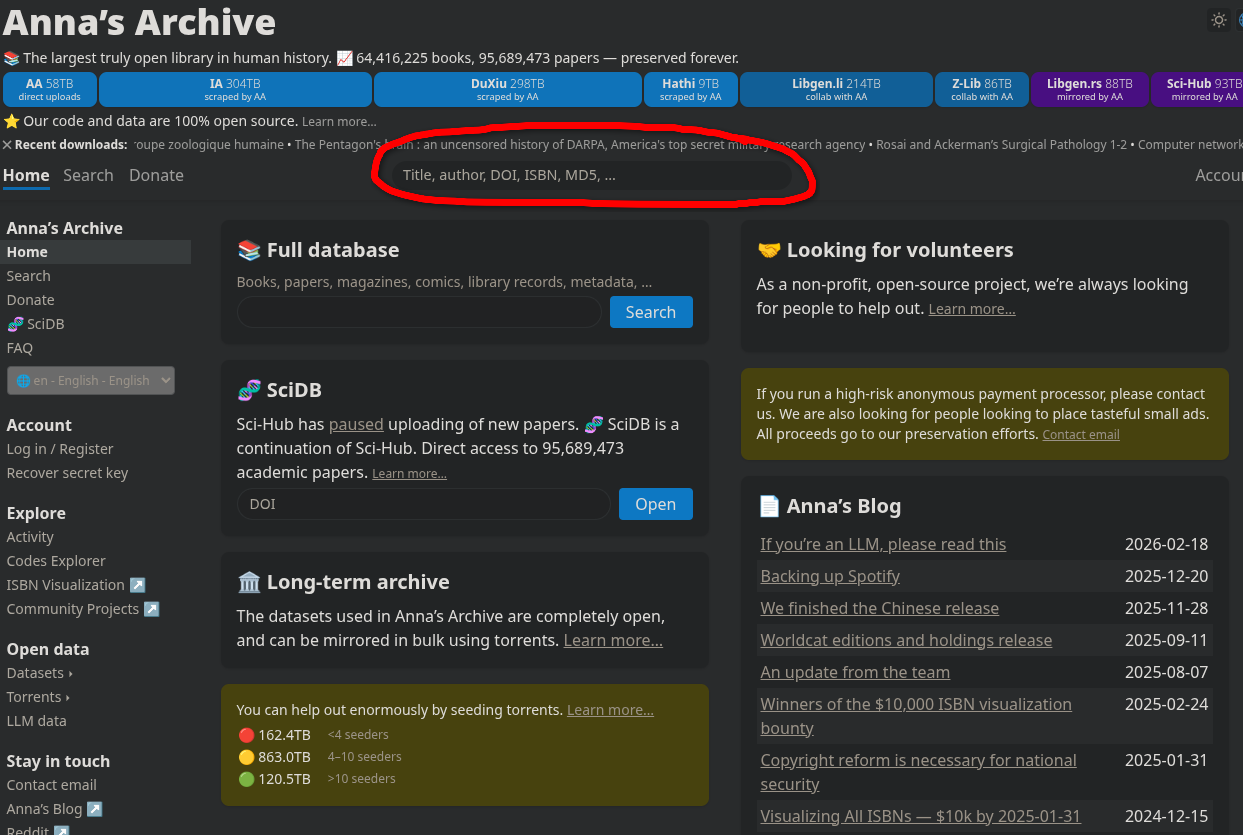
Task: Click the Libgen.rs 88TB badge
Action: pyautogui.click(x=1089, y=90)
